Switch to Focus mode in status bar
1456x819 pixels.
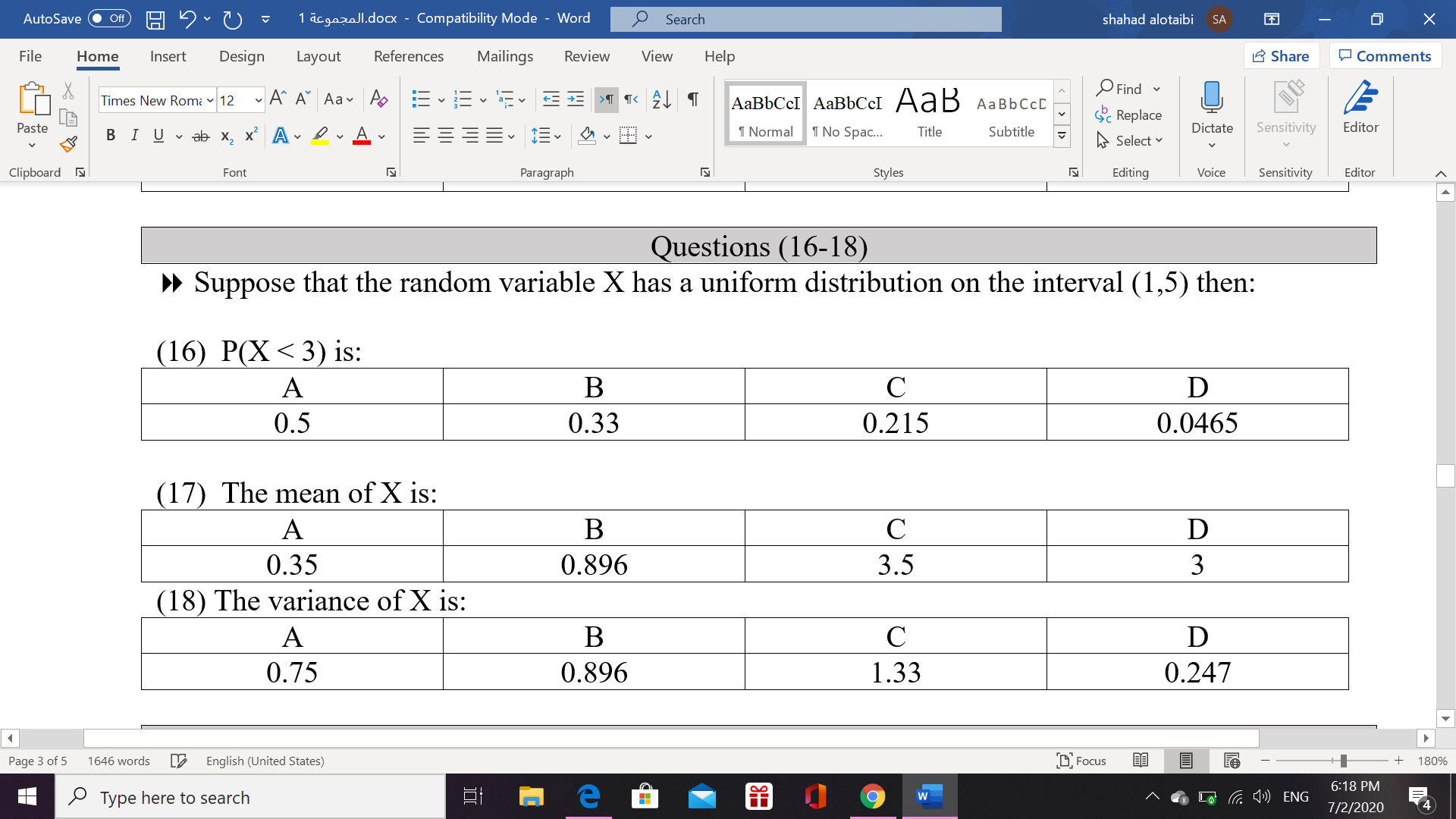tap(1081, 761)
